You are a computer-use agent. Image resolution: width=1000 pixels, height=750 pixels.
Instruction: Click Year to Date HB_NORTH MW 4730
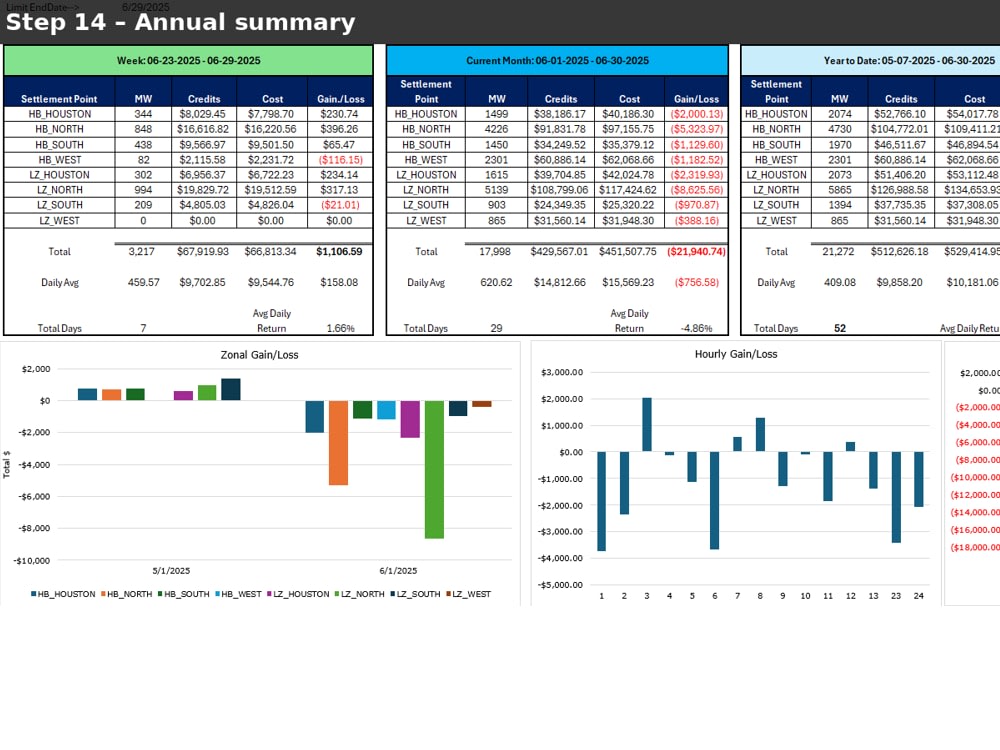coord(840,129)
